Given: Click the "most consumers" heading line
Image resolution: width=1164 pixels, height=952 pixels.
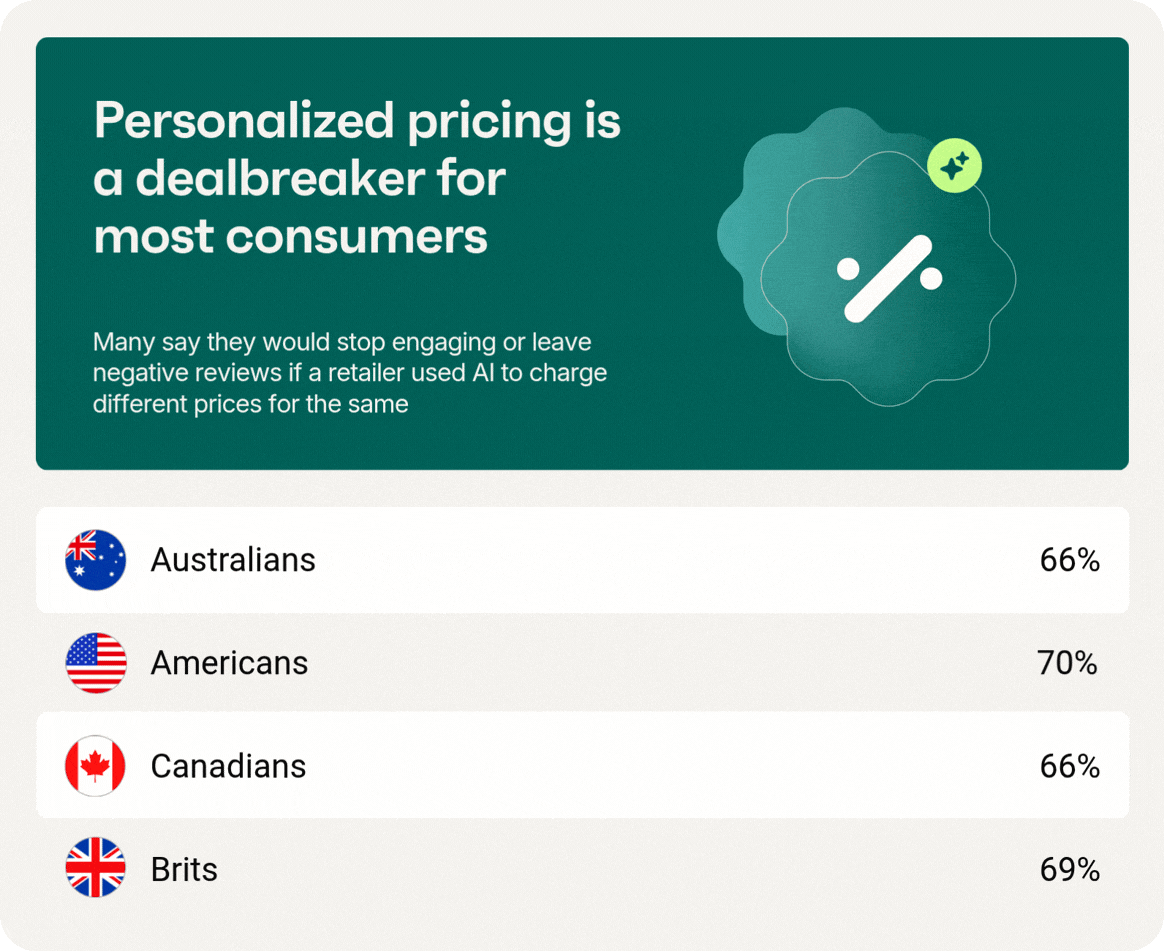Looking at the screenshot, I should pyautogui.click(x=290, y=236).
